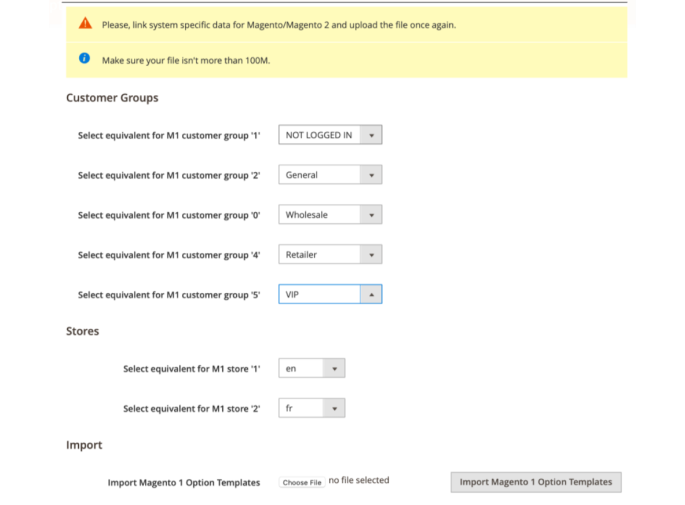Click the Choose File button

[x=301, y=482]
